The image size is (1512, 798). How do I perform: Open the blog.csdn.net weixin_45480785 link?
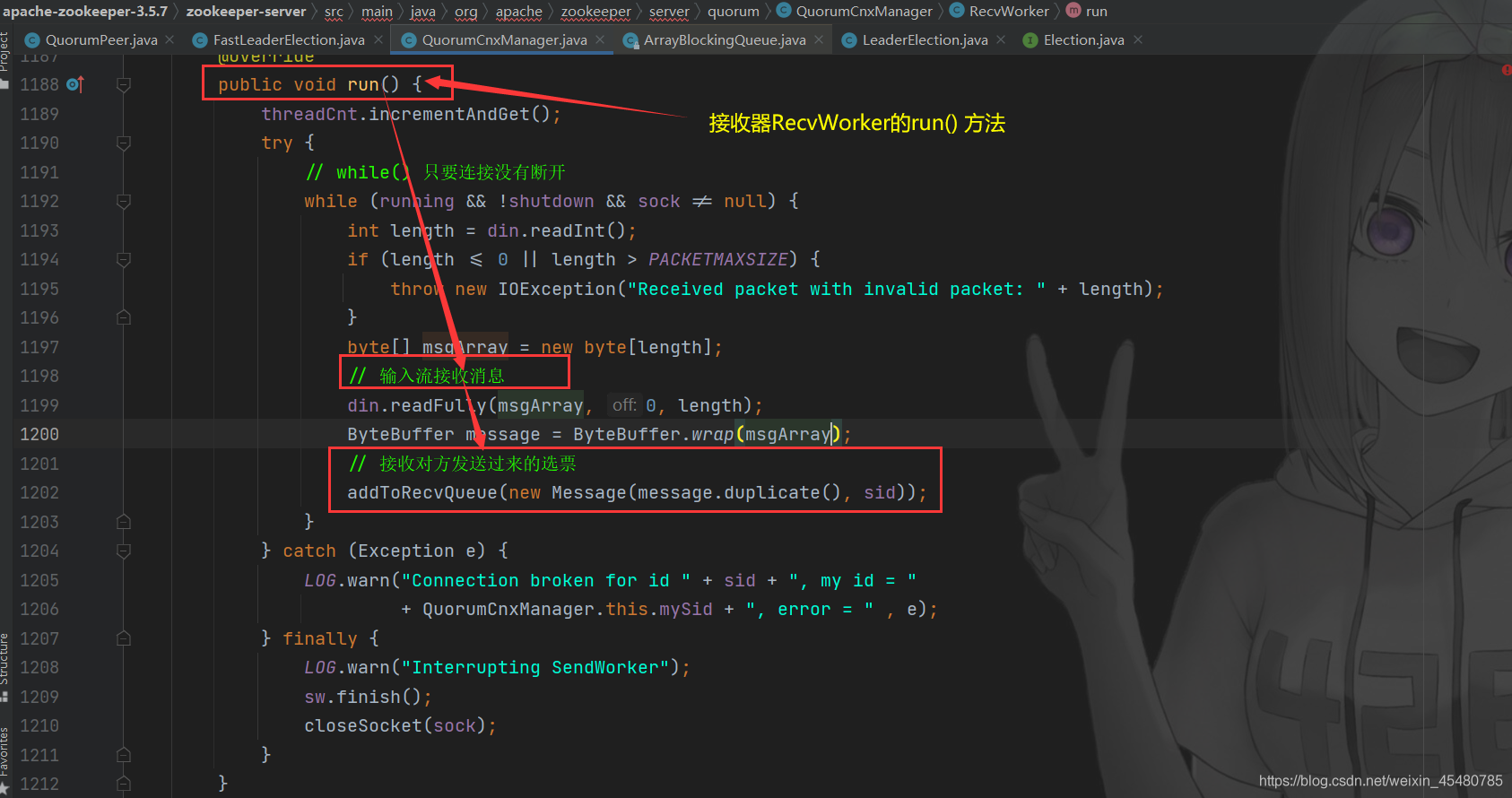1380,781
